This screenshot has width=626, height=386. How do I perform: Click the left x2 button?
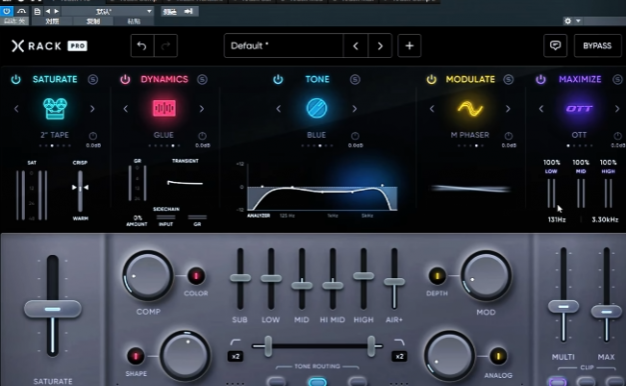(x=235, y=356)
